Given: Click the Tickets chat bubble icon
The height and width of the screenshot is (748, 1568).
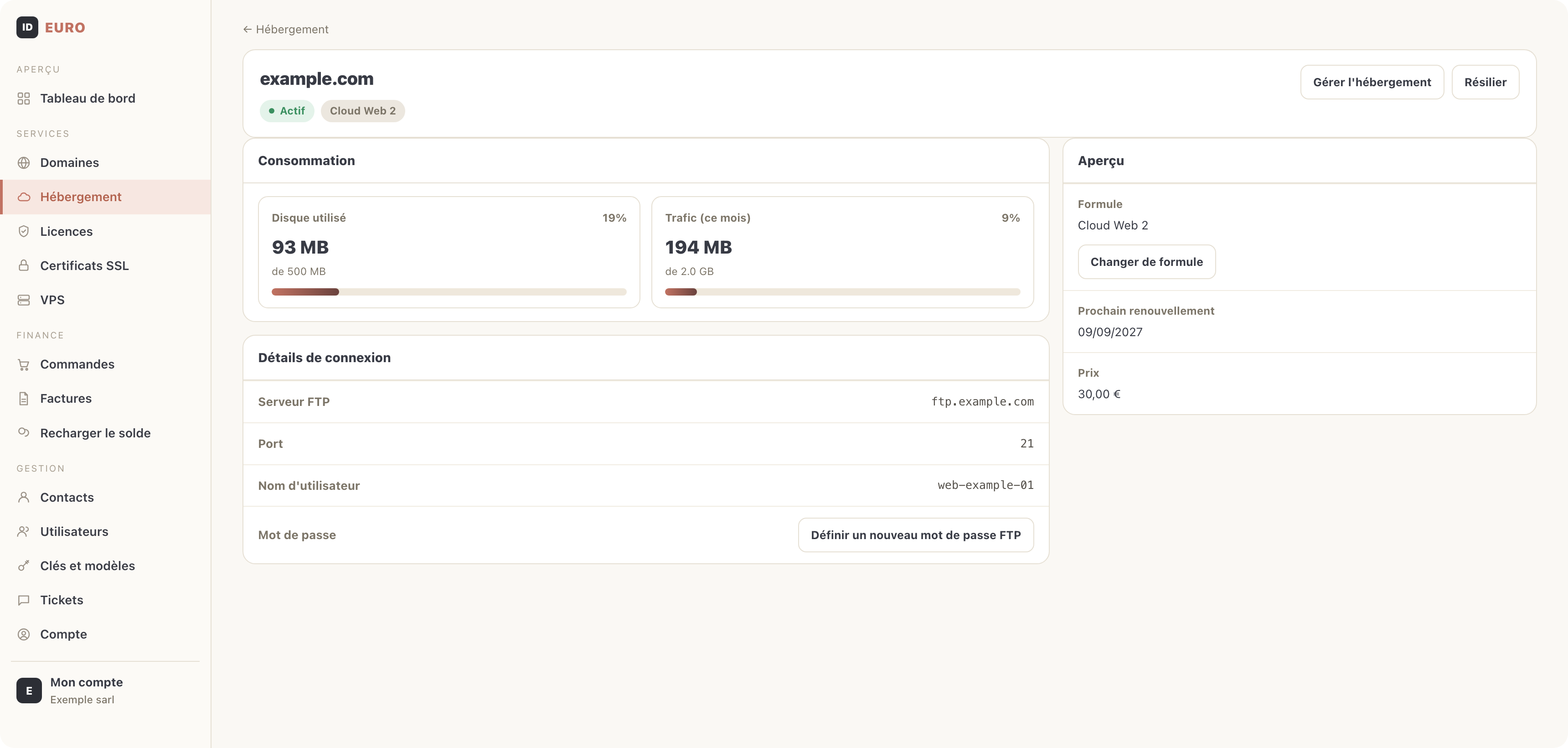Looking at the screenshot, I should coord(24,600).
